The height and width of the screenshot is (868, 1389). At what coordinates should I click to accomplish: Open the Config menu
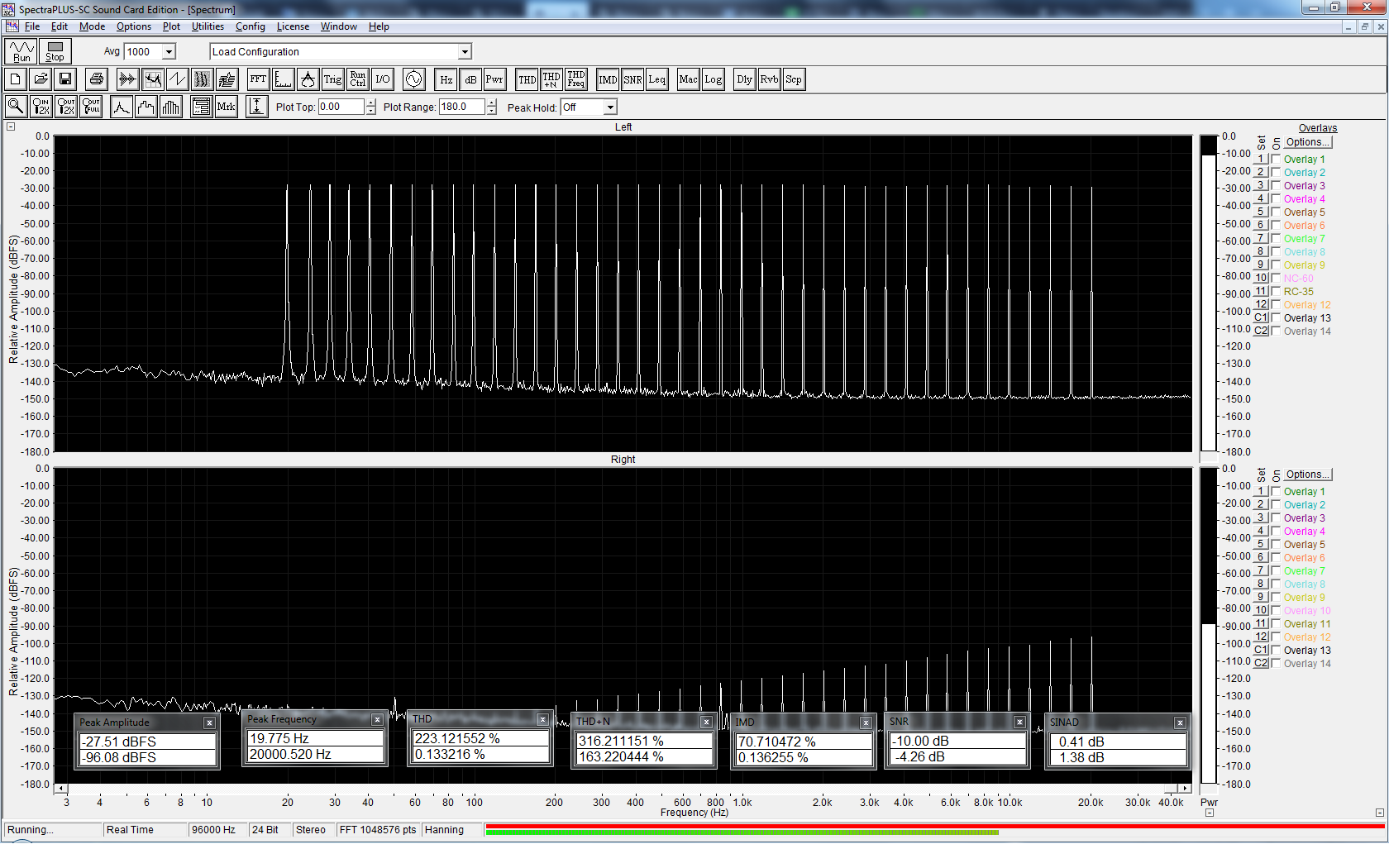[250, 26]
